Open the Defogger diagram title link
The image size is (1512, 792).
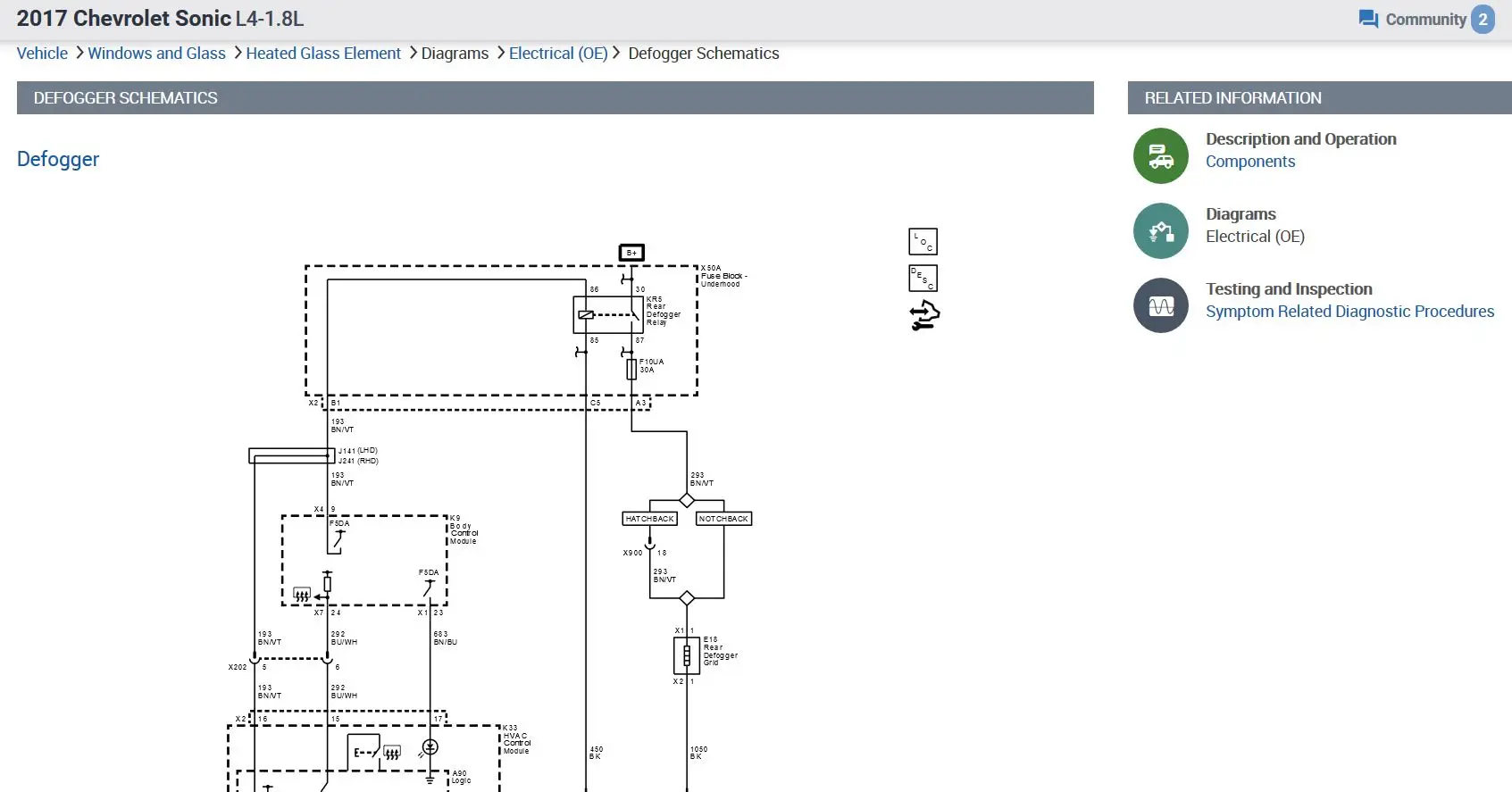pos(58,159)
